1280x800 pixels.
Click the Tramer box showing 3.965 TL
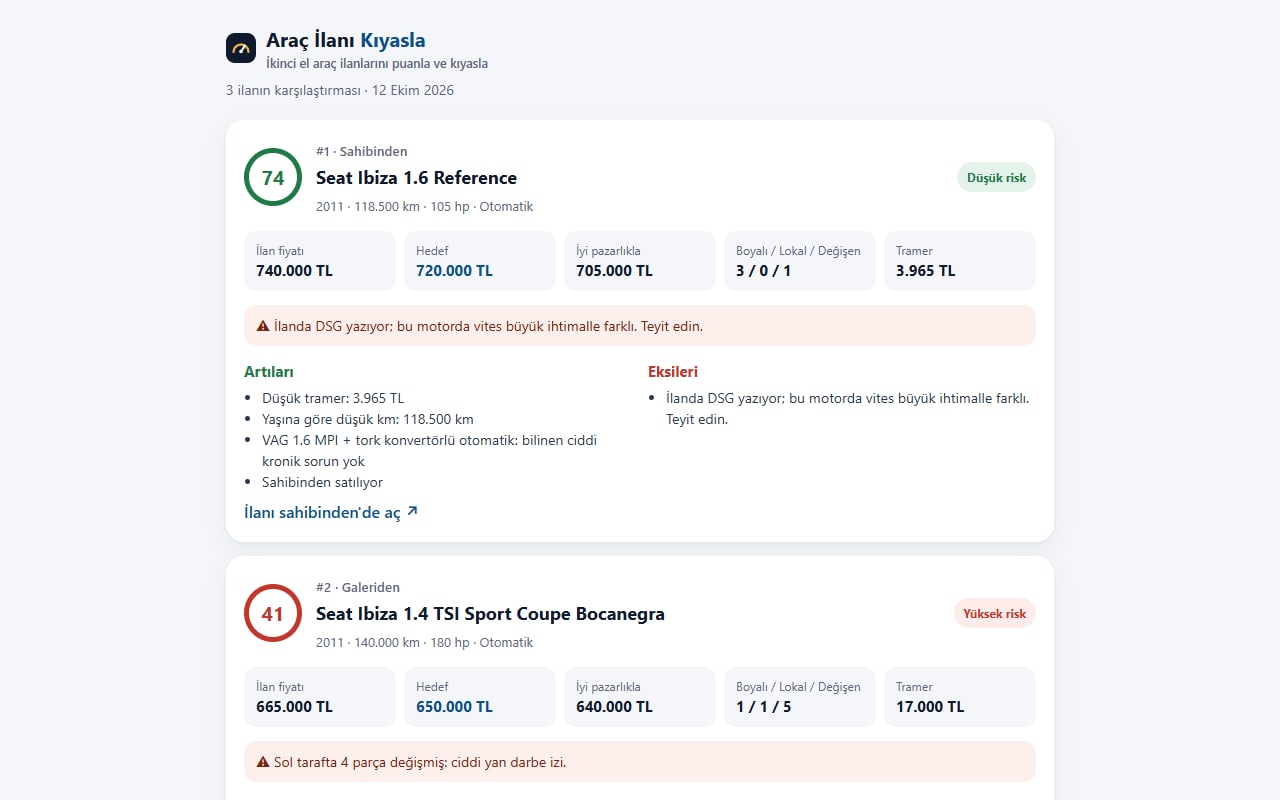[x=960, y=261]
